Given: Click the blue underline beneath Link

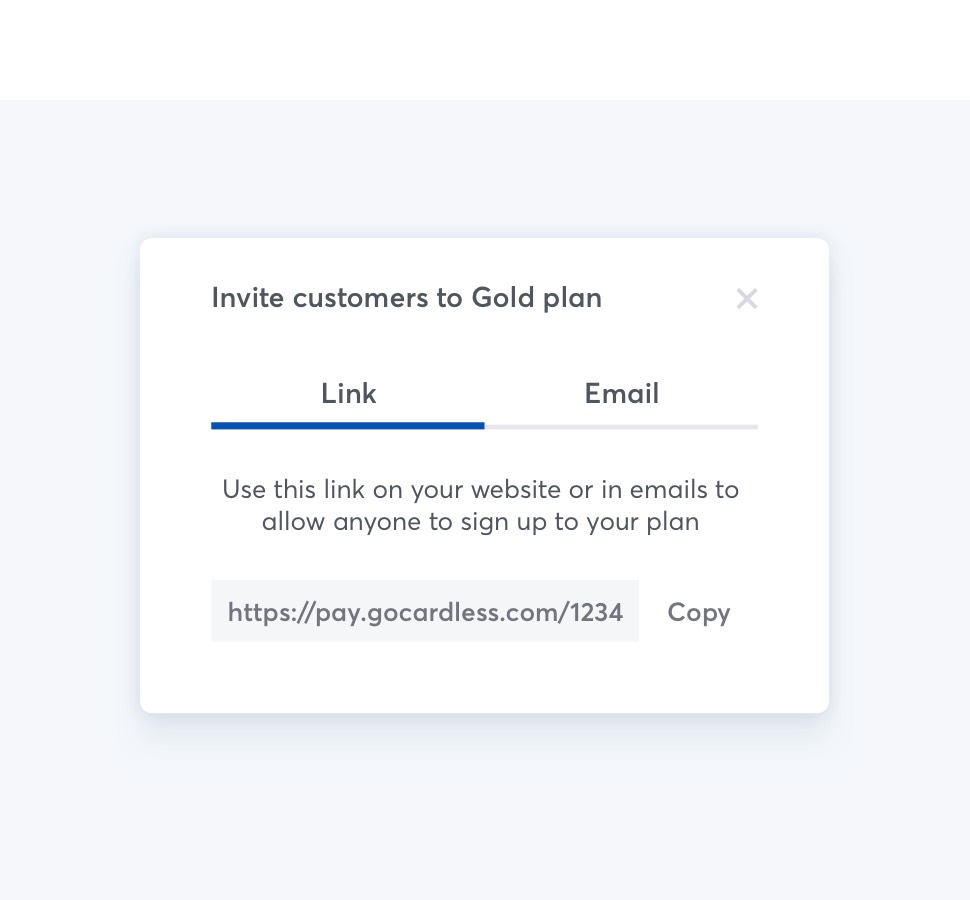Looking at the screenshot, I should point(348,426).
